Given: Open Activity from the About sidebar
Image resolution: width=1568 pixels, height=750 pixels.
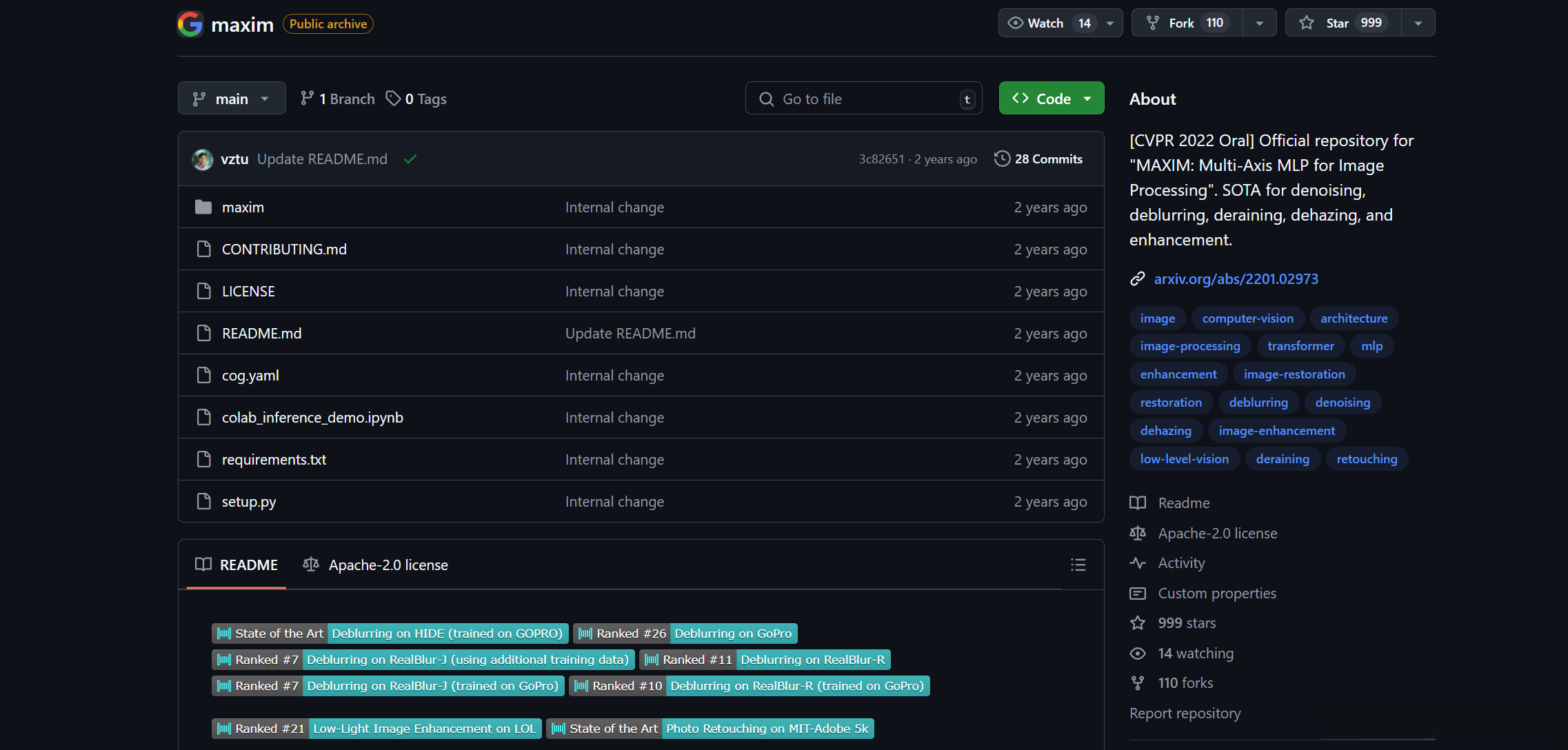Looking at the screenshot, I should [x=1181, y=563].
